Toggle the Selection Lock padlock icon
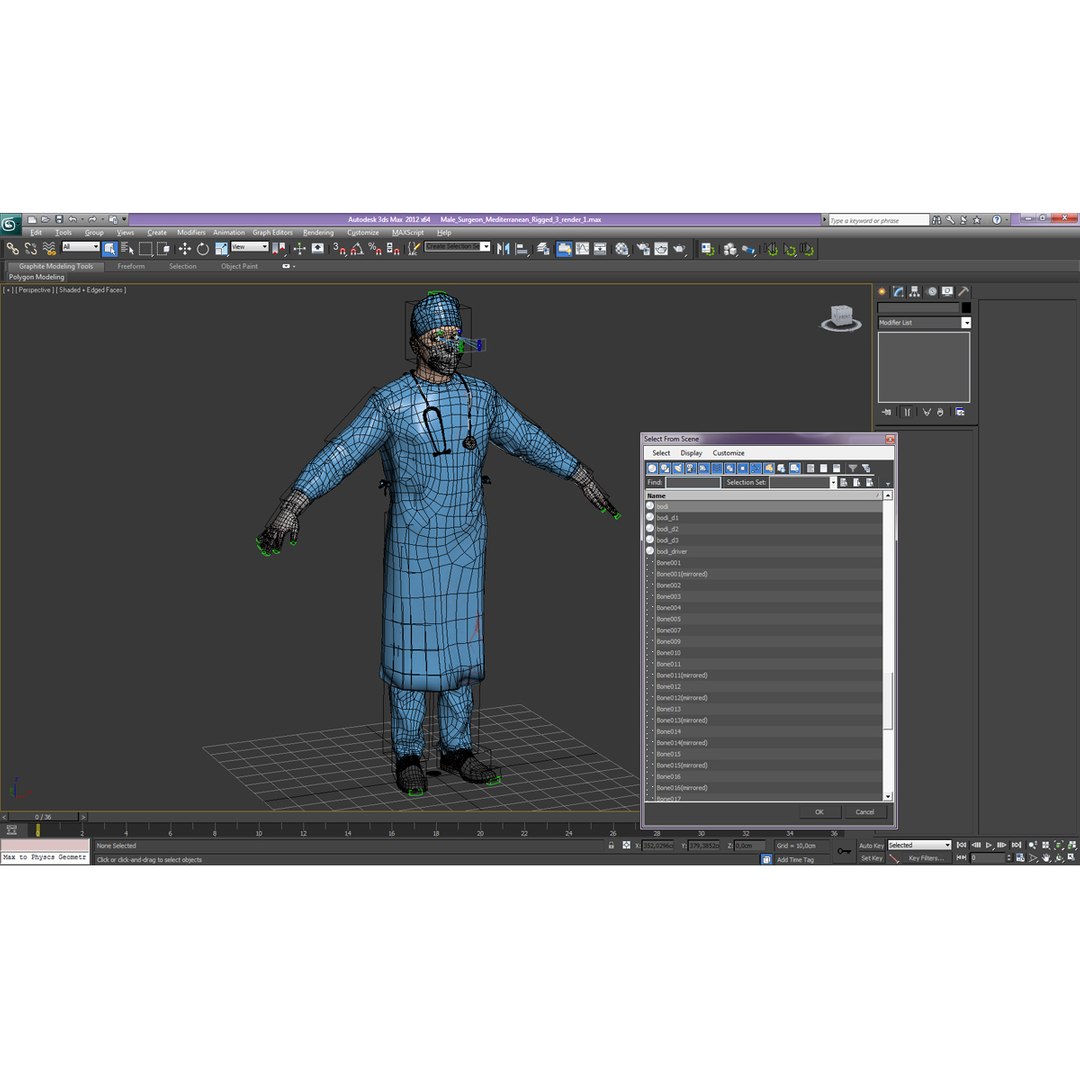The width and height of the screenshot is (1080, 1080). tap(611, 845)
